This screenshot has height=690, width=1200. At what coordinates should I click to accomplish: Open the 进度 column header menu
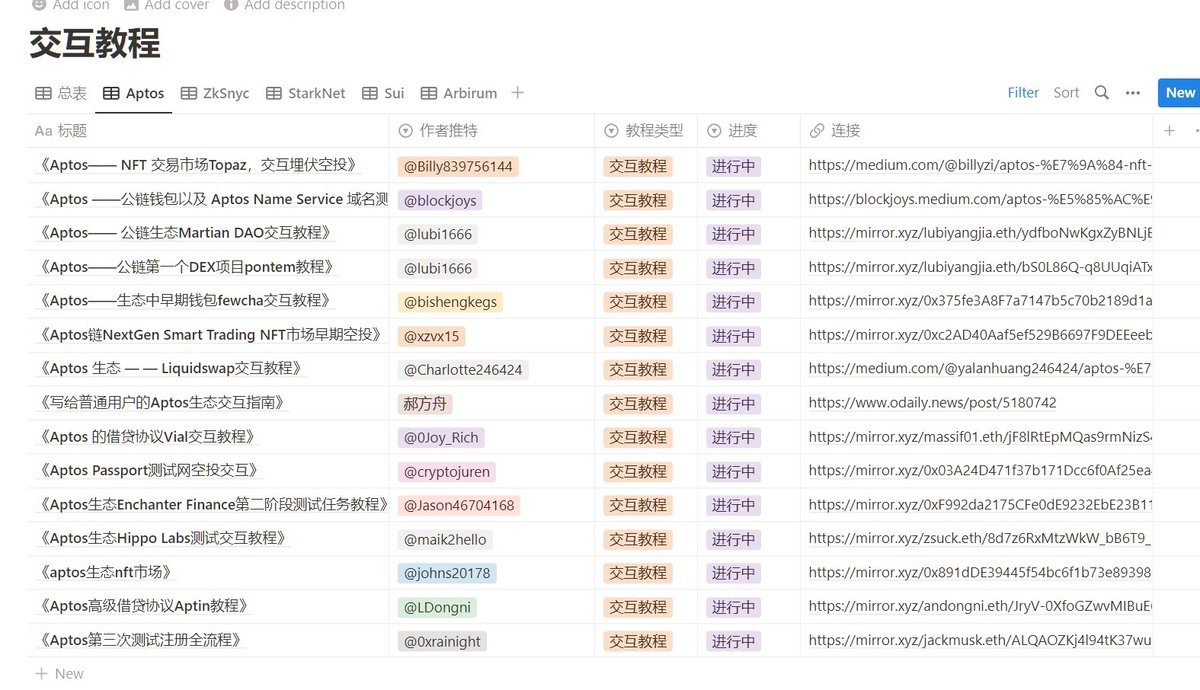click(x=749, y=130)
